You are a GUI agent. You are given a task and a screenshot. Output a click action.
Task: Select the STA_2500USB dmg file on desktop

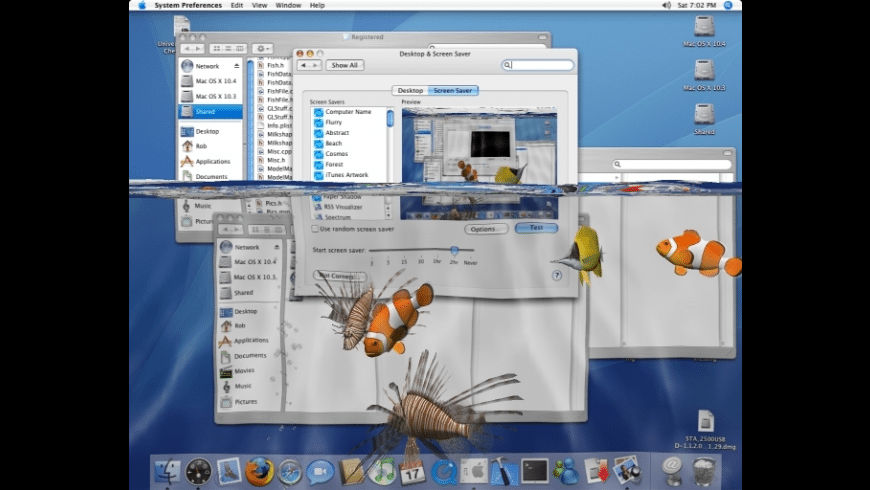pos(705,429)
